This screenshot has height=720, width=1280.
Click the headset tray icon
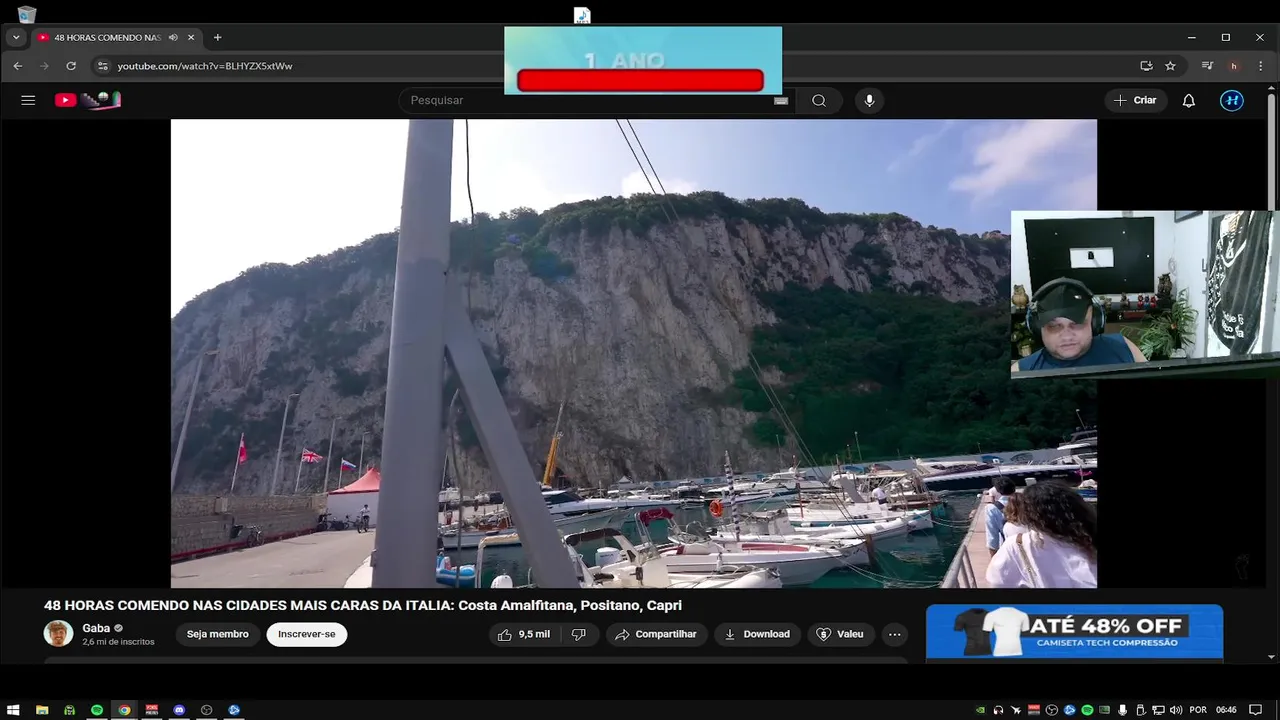pyautogui.click(x=998, y=710)
